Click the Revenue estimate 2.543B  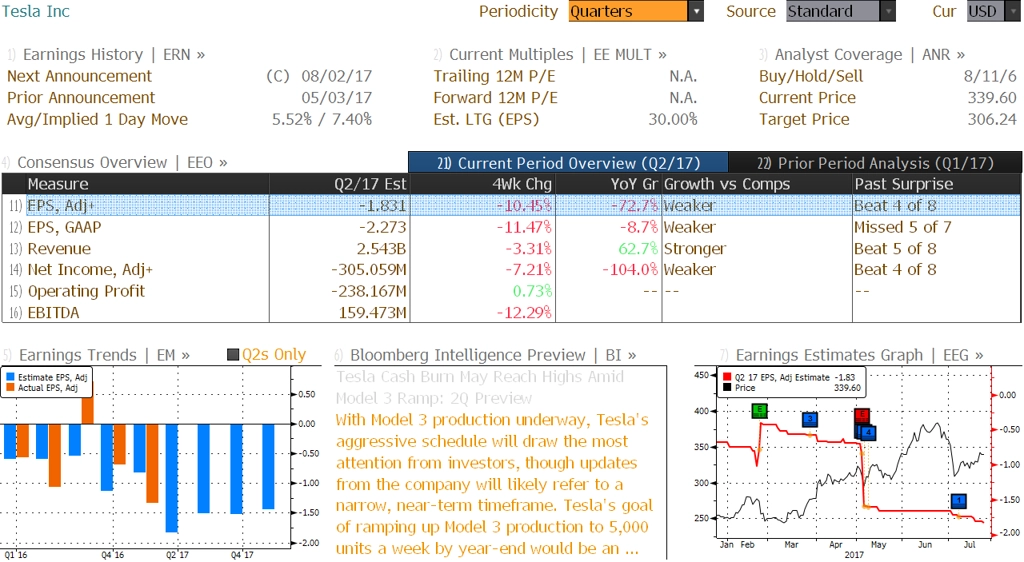click(381, 249)
